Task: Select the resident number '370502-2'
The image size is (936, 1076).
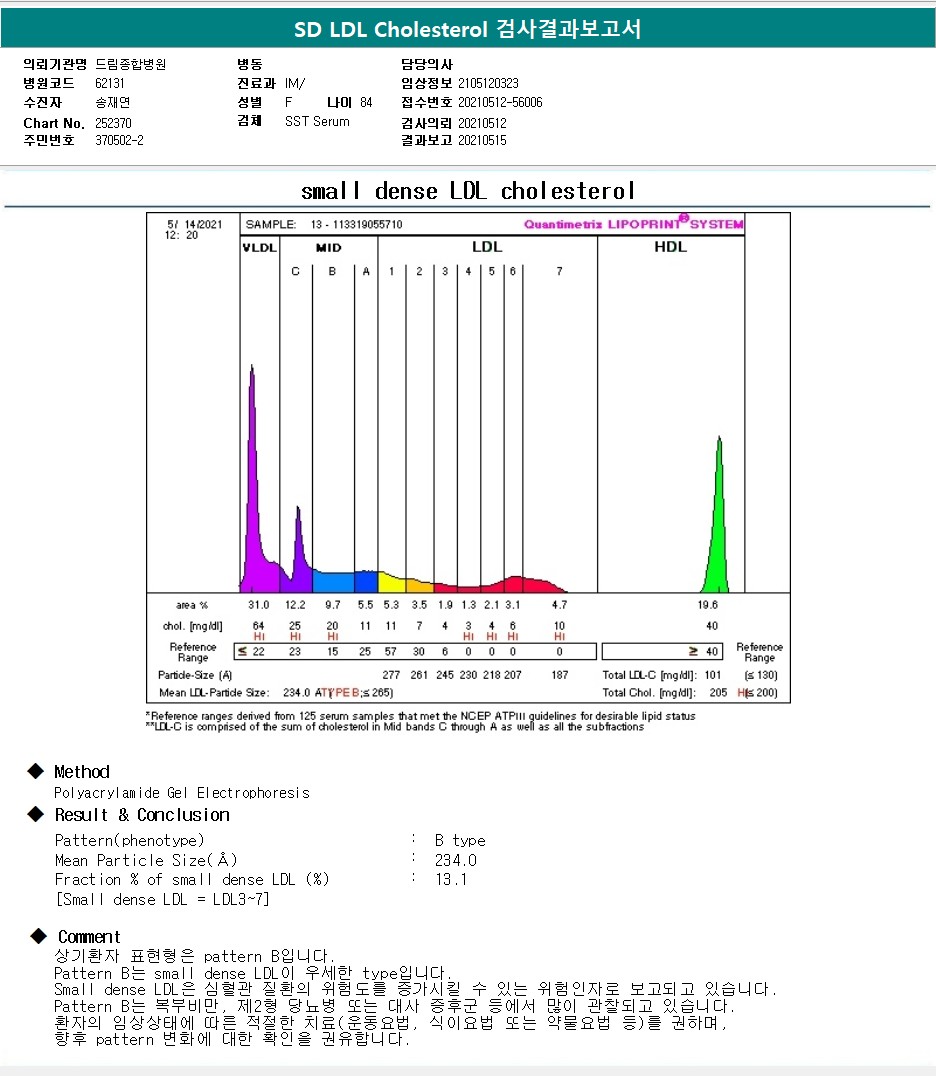Action: pyautogui.click(x=119, y=140)
